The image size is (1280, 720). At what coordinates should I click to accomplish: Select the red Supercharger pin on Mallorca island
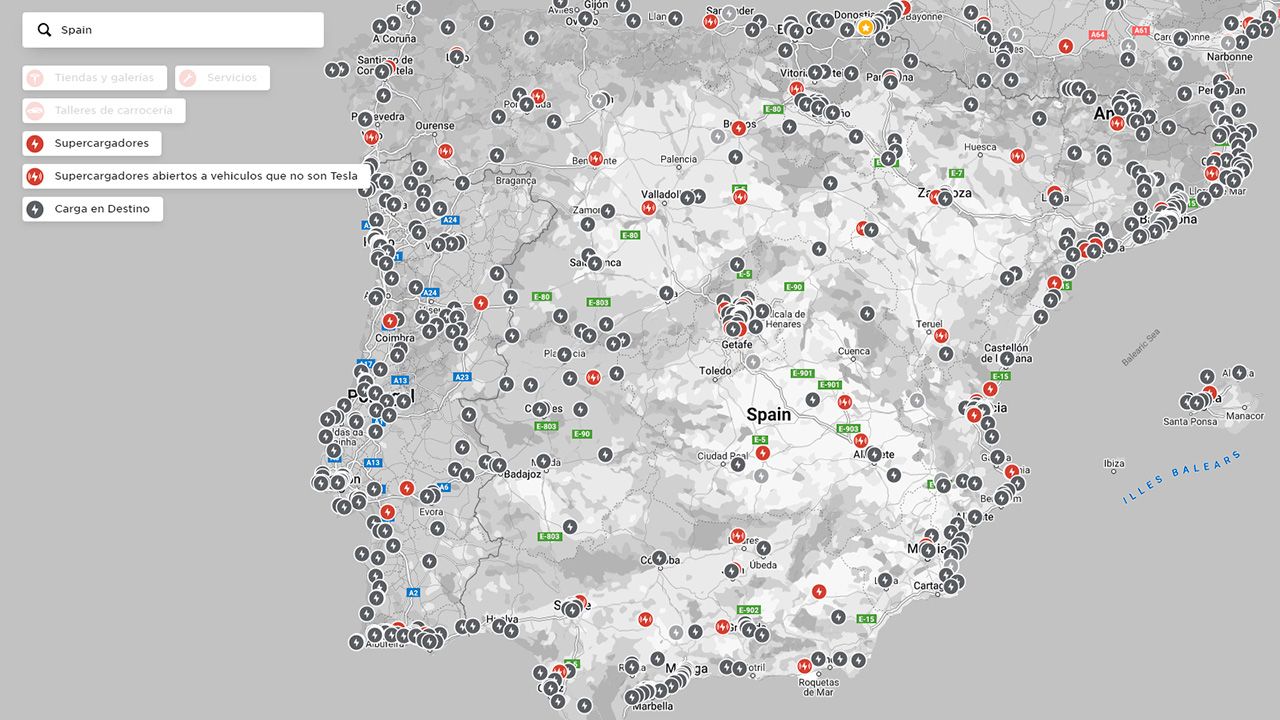pos(1209,393)
